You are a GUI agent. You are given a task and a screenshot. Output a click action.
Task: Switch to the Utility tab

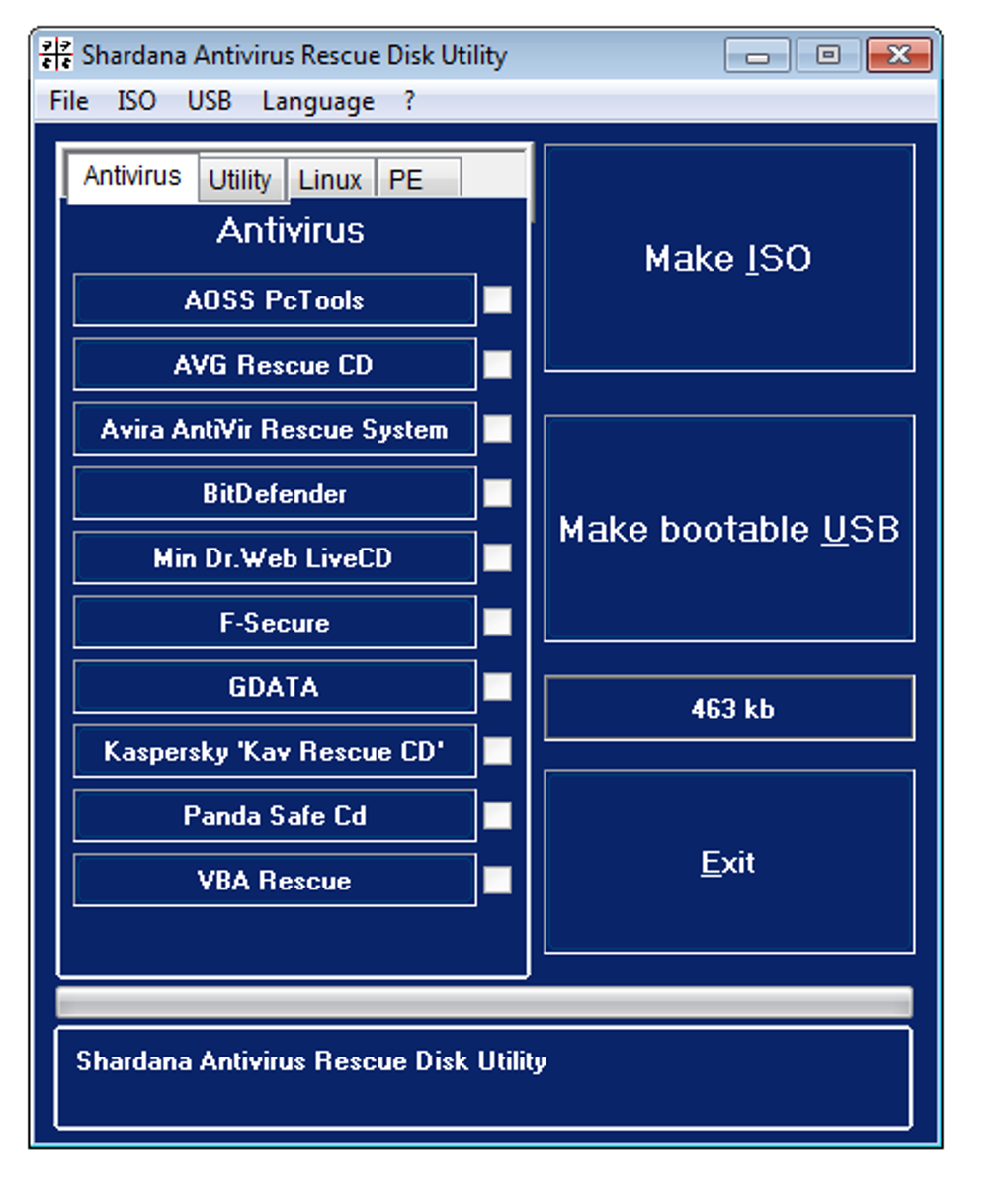tap(240, 180)
